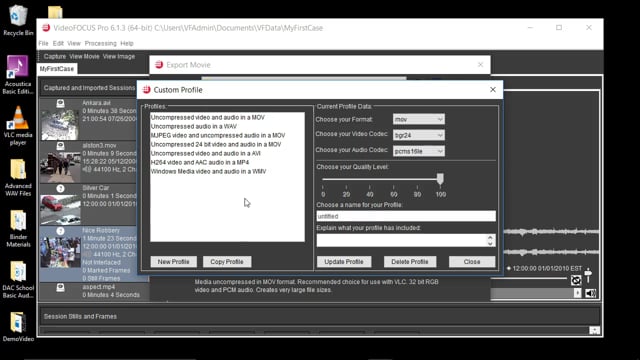The height and width of the screenshot is (360, 640).
Task: Click the help icon on Nice Robbery session
Action: click(60, 231)
